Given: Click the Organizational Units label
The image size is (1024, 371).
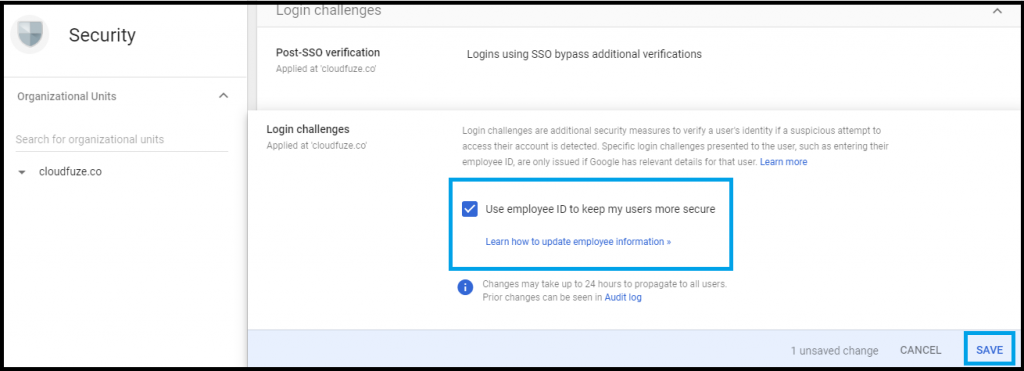Looking at the screenshot, I should (67, 96).
